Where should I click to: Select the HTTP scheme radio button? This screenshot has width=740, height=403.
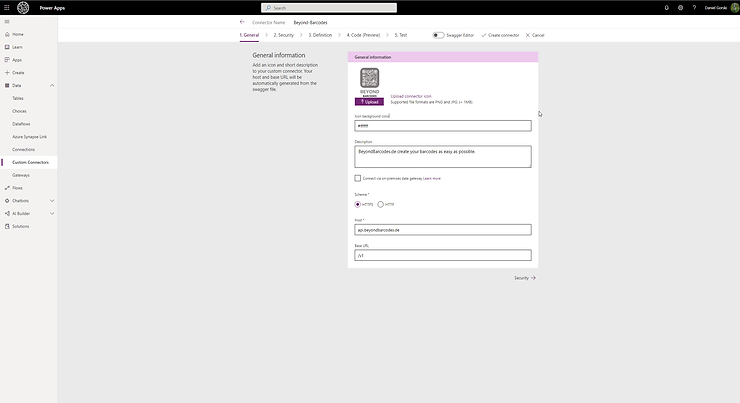(380, 204)
